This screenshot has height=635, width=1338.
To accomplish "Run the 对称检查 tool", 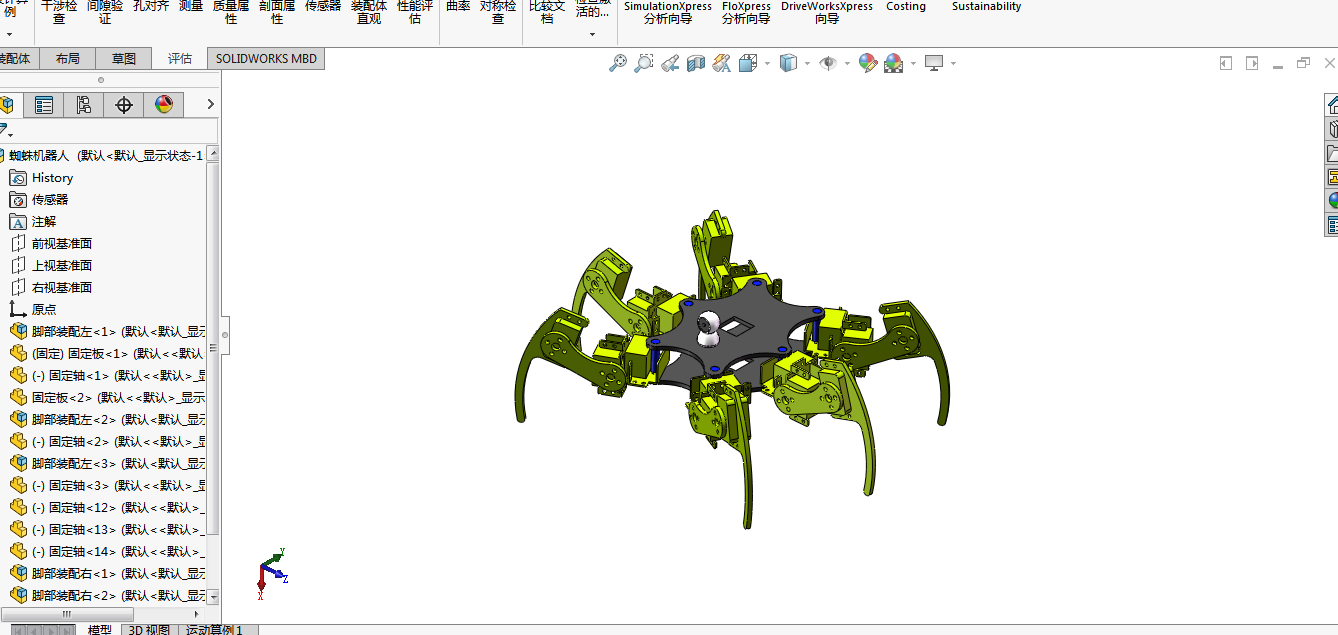I will (x=498, y=12).
